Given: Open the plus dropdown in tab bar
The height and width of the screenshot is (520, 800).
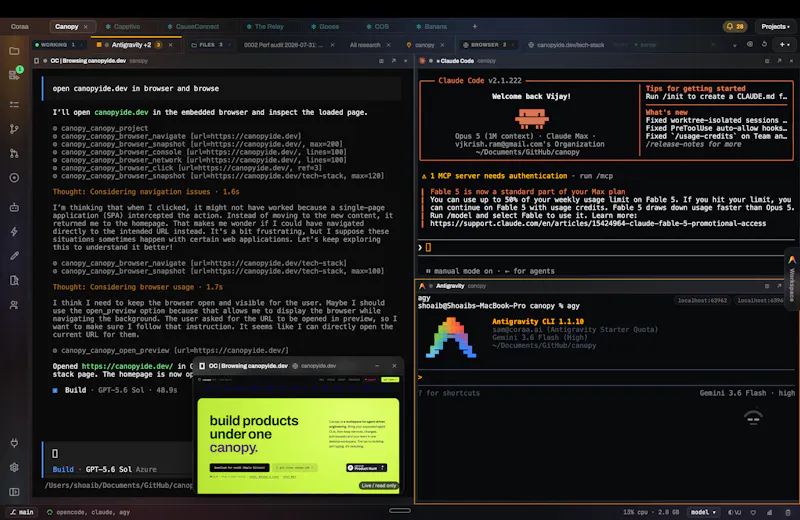Looking at the screenshot, I should [785, 45].
